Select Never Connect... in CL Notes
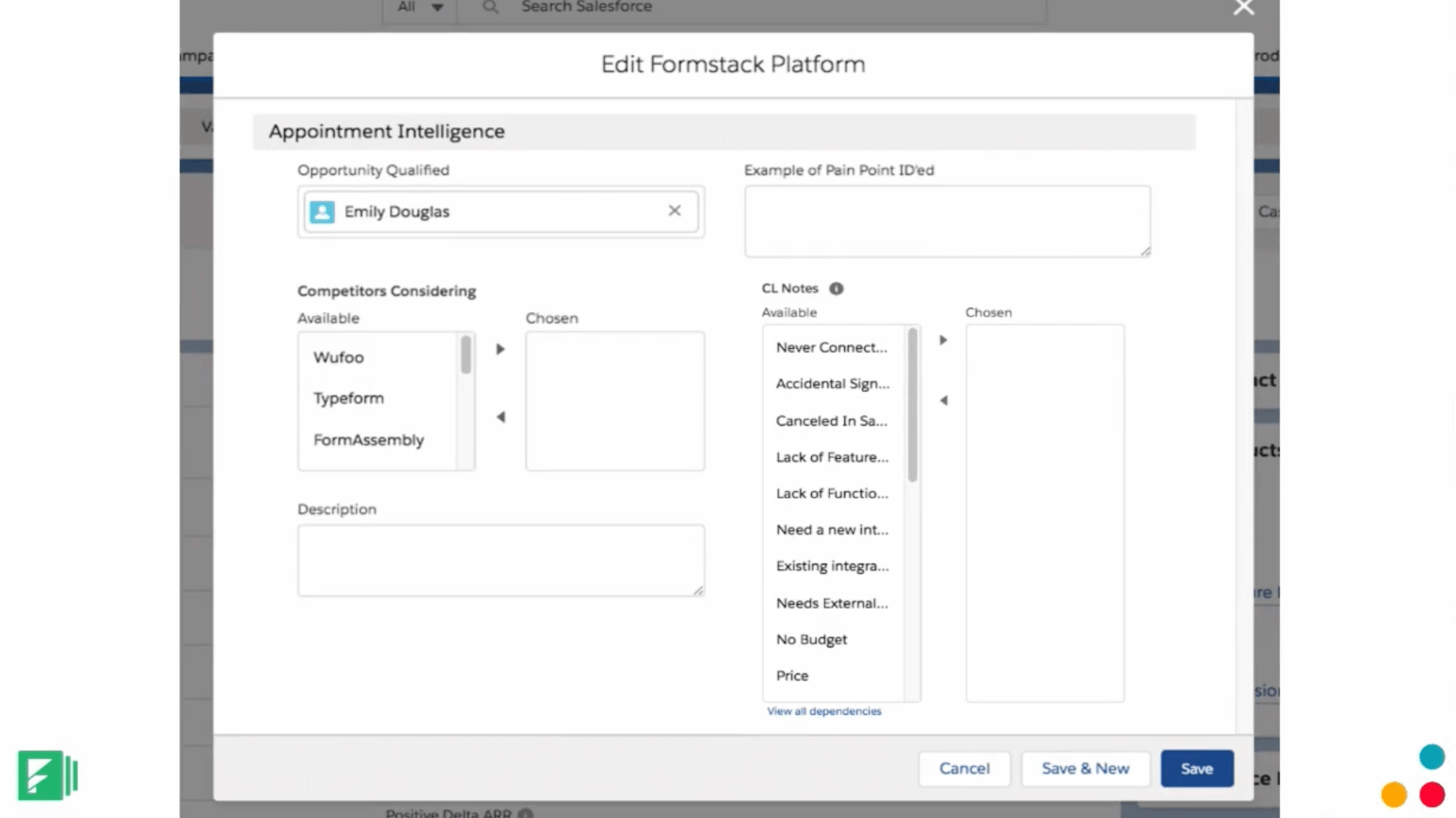Image resolution: width=1456 pixels, height=818 pixels. click(x=833, y=347)
